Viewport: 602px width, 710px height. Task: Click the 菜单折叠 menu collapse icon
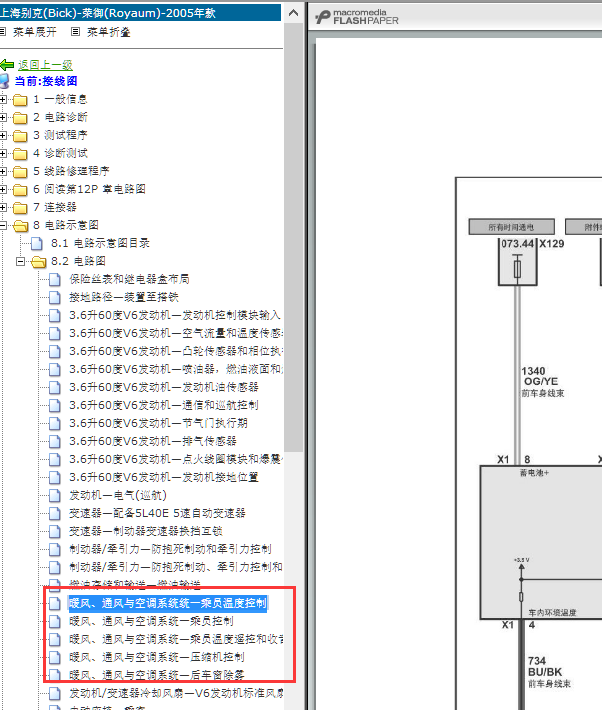[x=76, y=32]
